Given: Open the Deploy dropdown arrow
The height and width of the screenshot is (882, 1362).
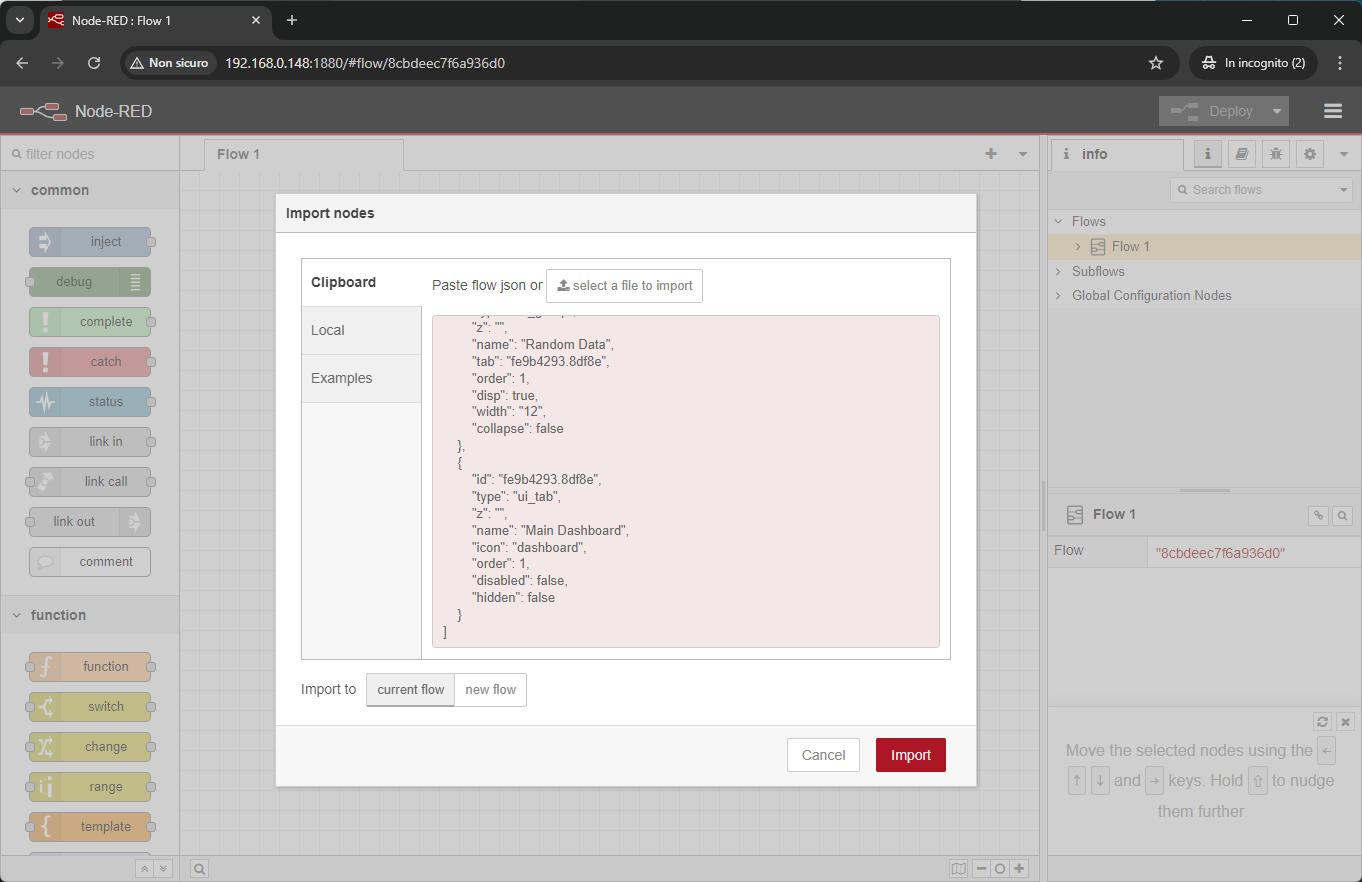Looking at the screenshot, I should point(1276,111).
